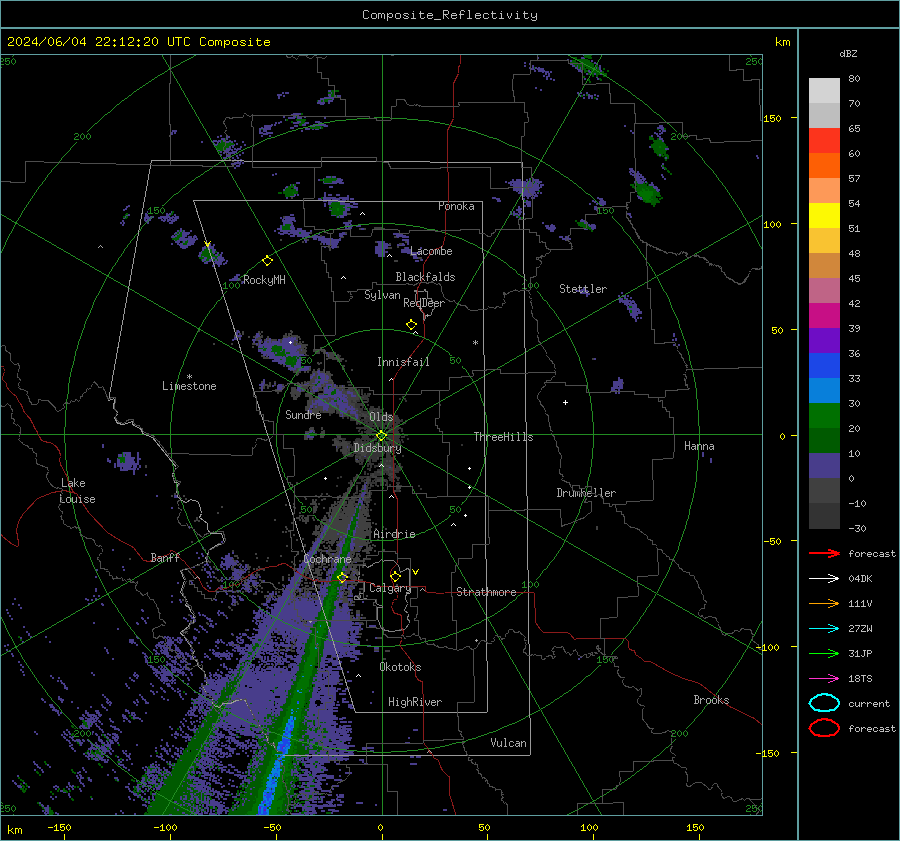Click the Stettler town label

tap(583, 289)
